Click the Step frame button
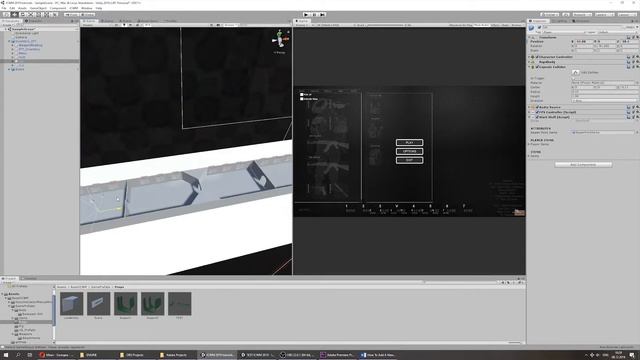640x360 pixels. (322, 14)
